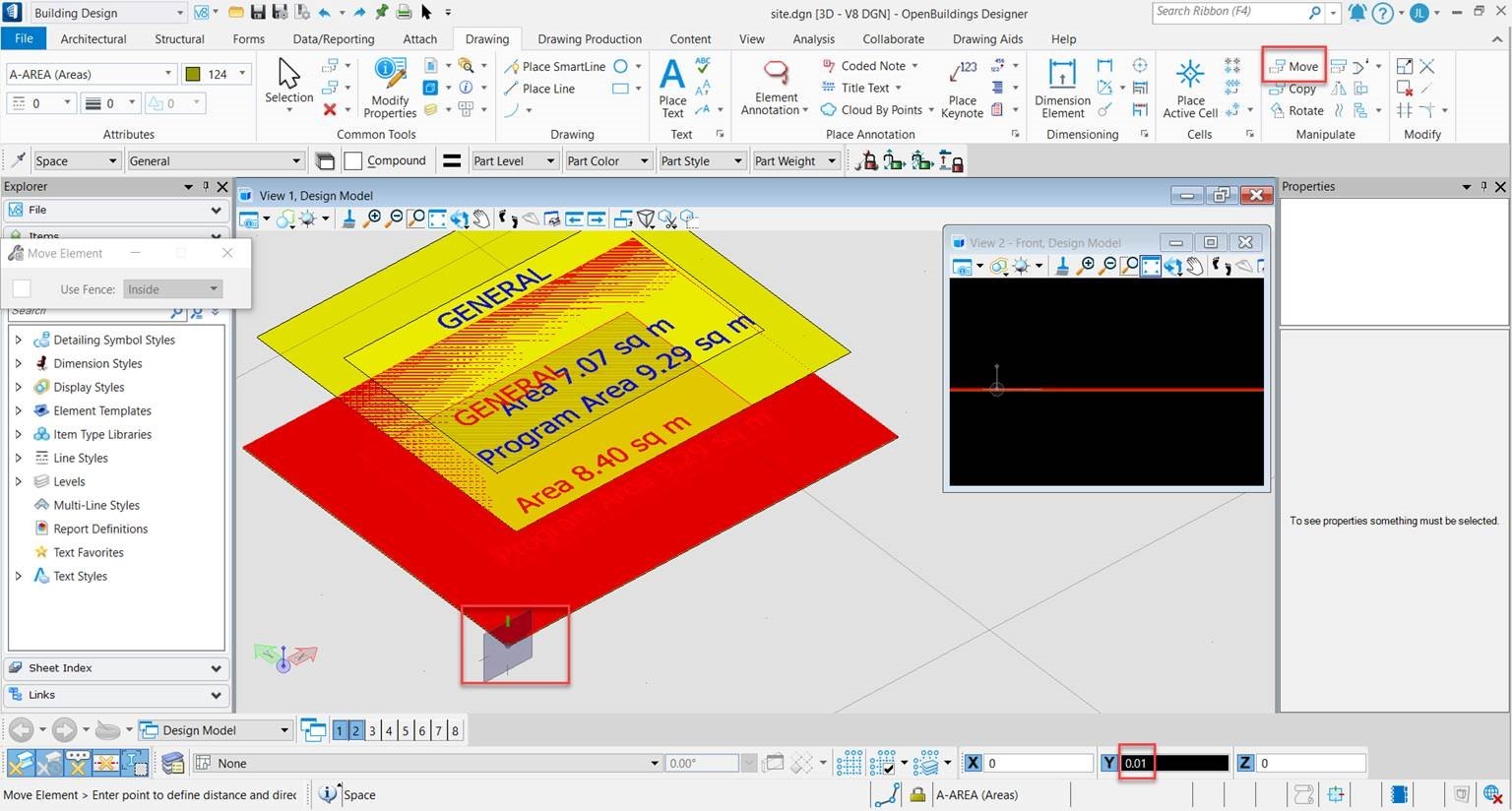Tick the Use Fence checkbox
This screenshot has height=811, width=1512.
(x=22, y=288)
